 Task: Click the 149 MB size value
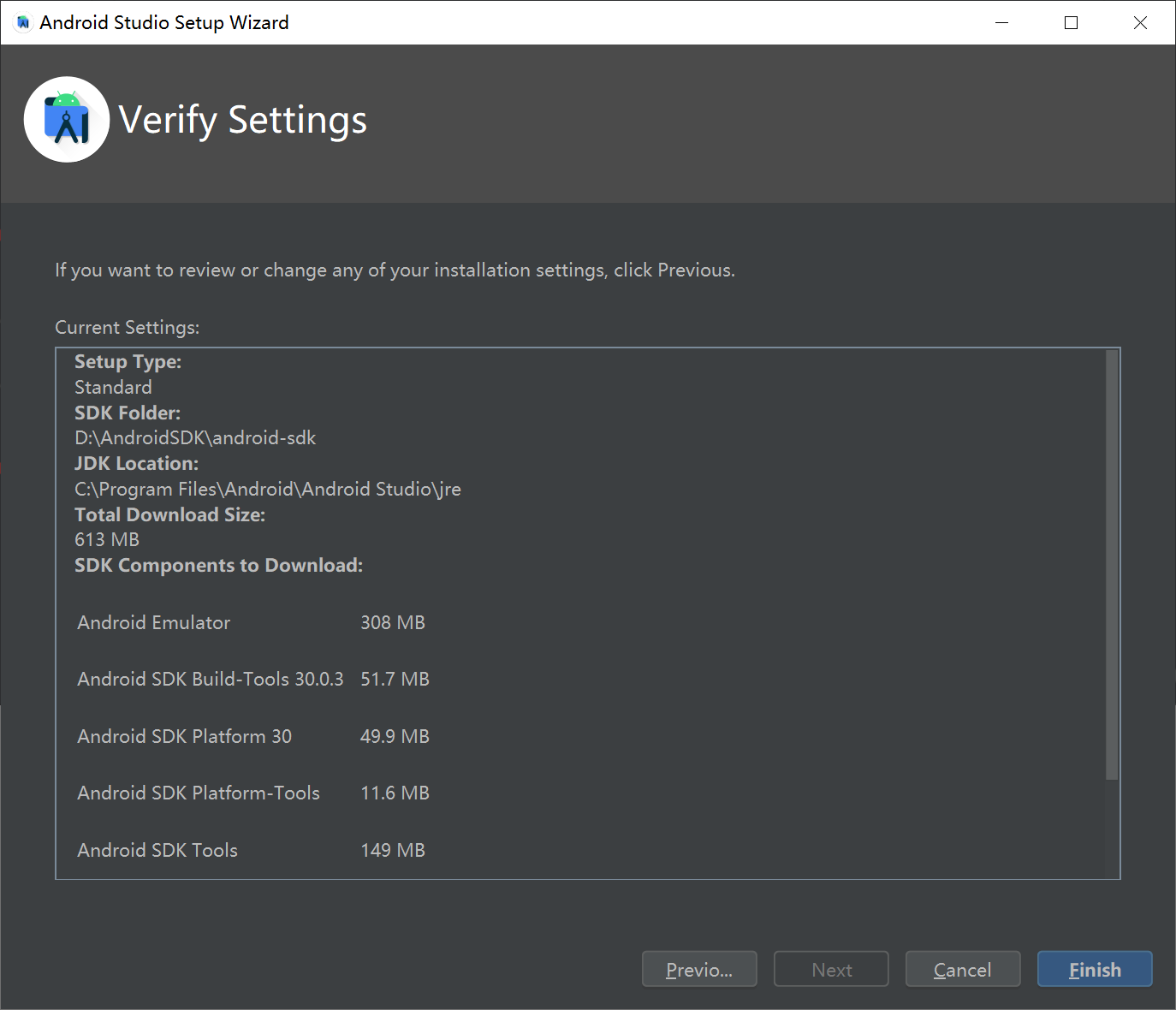click(x=393, y=850)
